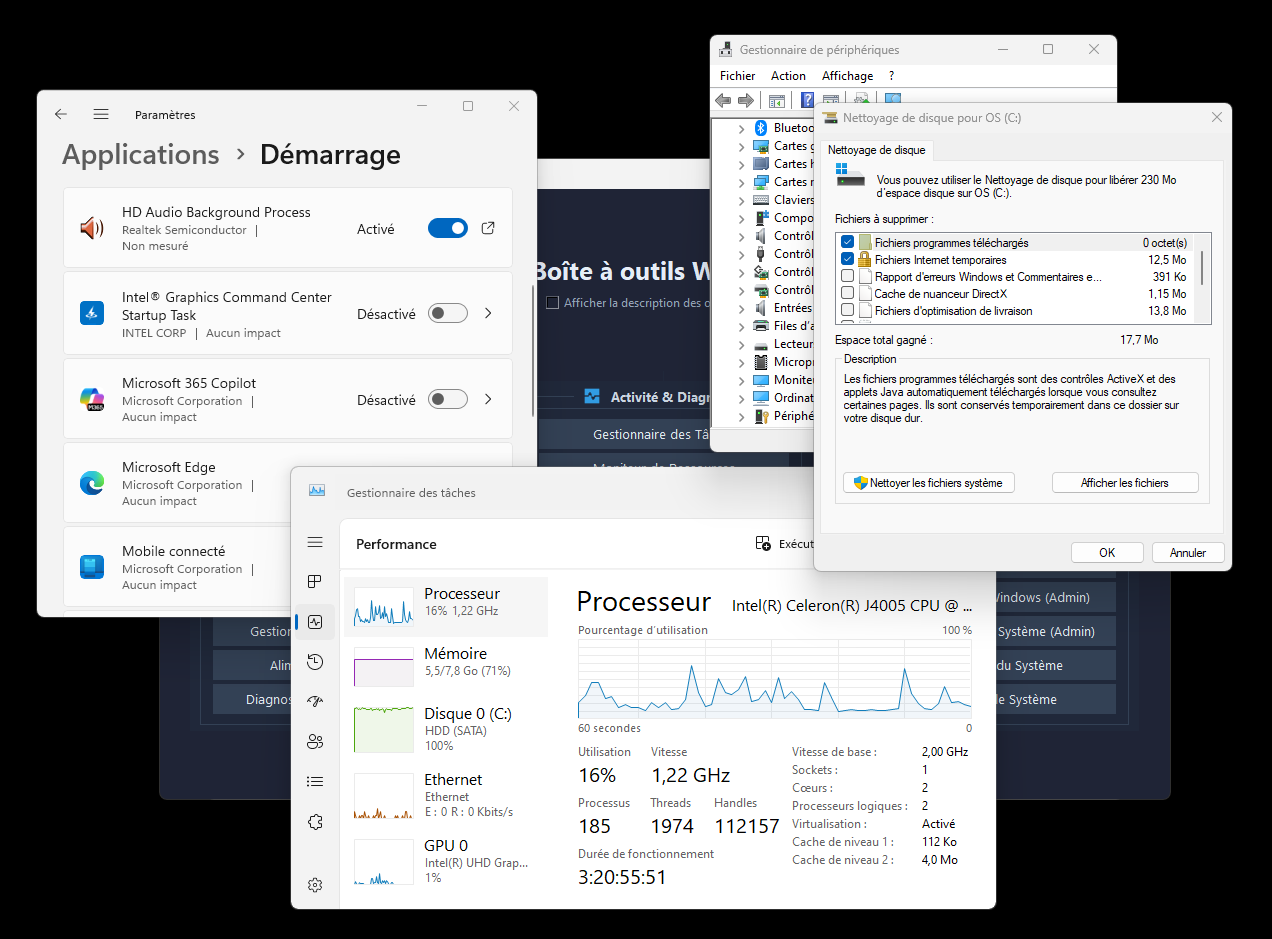Click Run new task icon in Task Manager
Image resolution: width=1272 pixels, height=939 pixels.
[763, 544]
